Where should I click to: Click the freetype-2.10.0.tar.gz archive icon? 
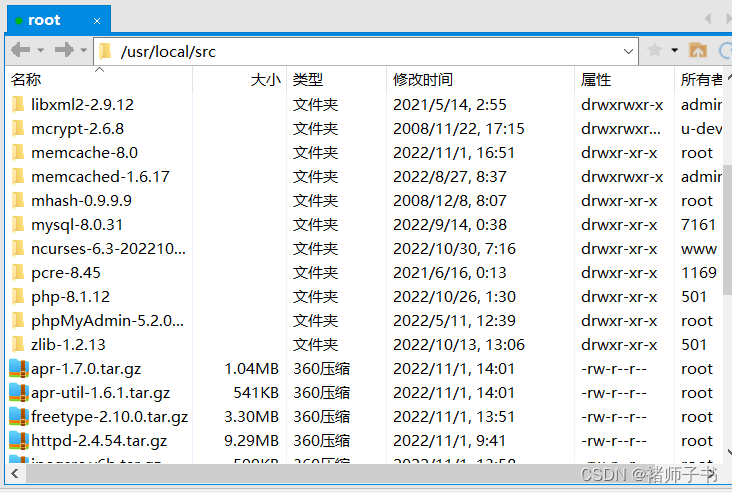pyautogui.click(x=19, y=416)
